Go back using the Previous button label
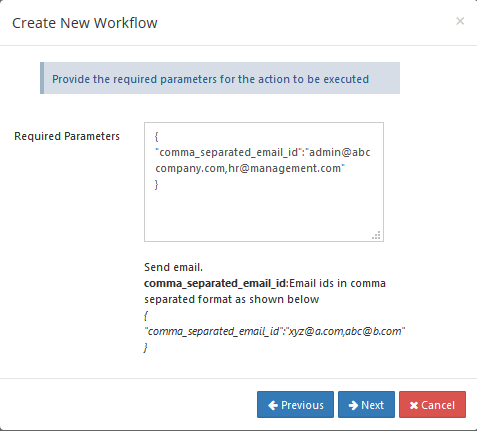 coord(302,405)
